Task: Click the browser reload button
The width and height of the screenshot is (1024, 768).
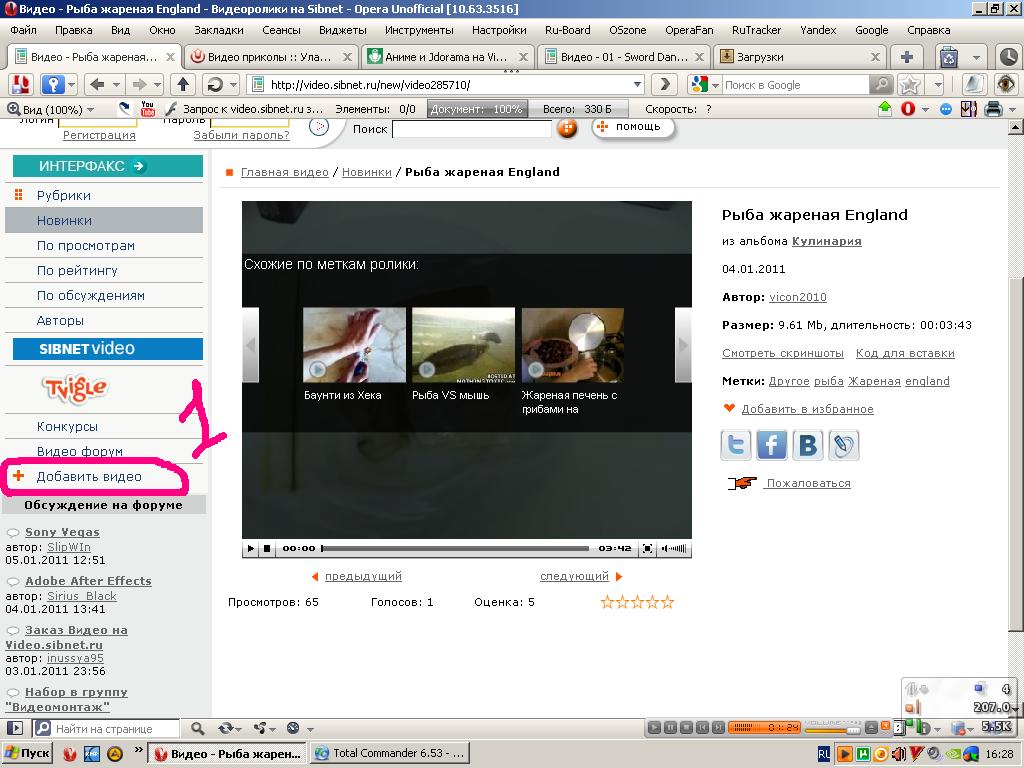Action: pos(213,85)
